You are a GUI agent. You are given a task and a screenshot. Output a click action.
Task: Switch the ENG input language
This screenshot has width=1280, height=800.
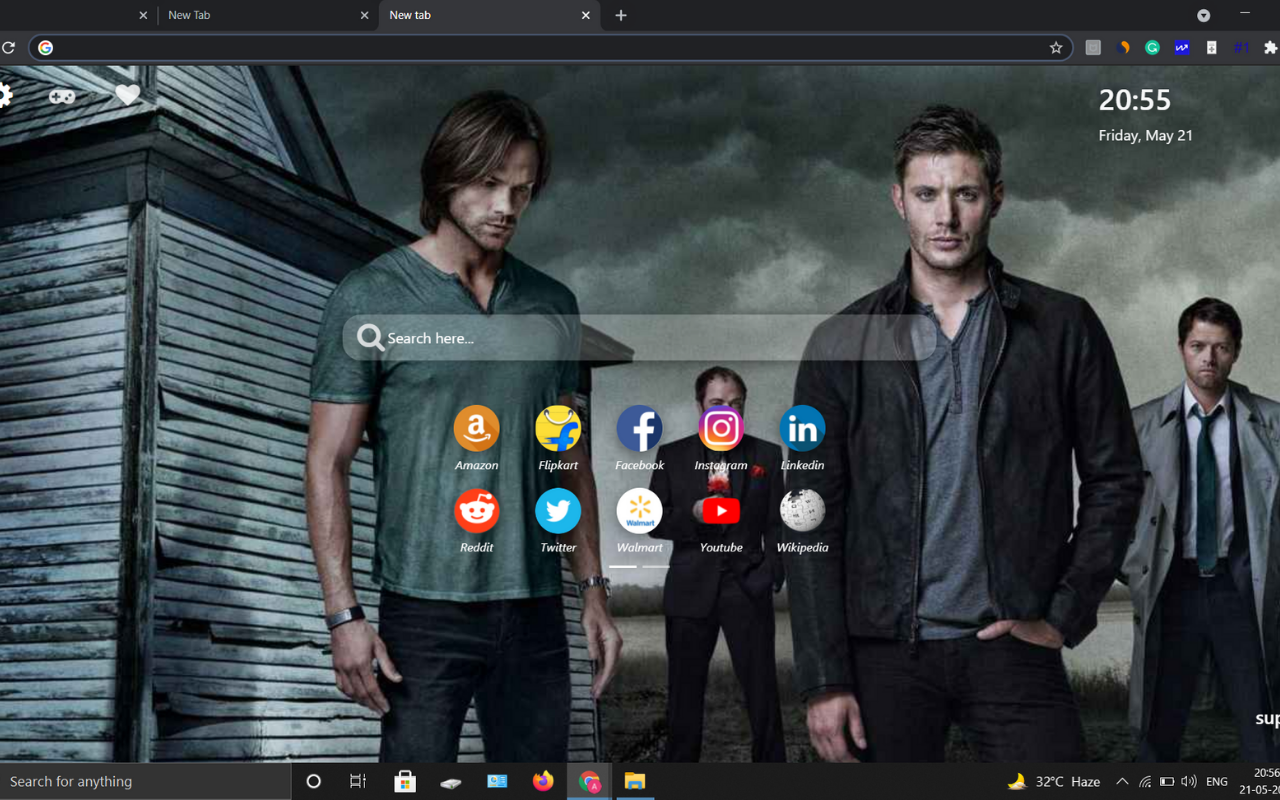(x=1217, y=781)
